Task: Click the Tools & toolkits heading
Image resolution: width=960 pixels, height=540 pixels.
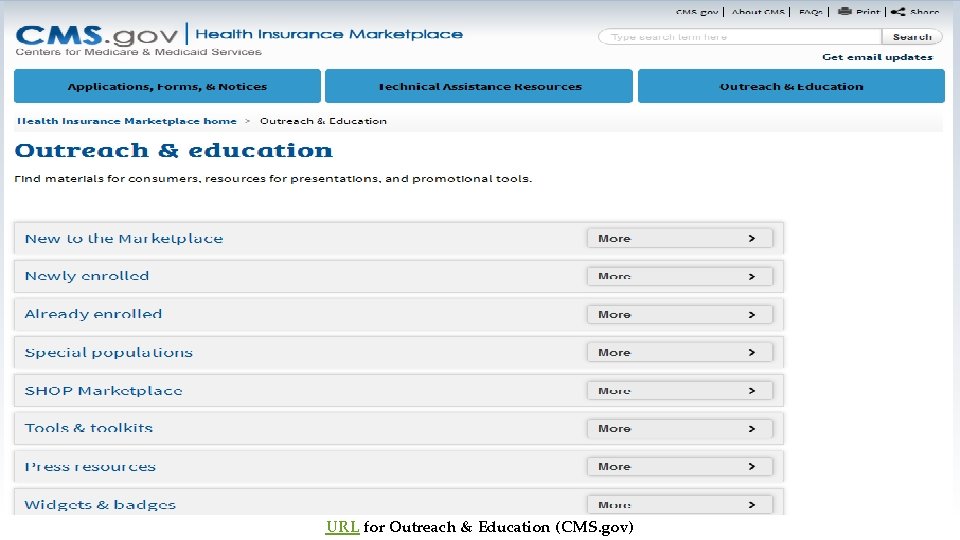Action: pyautogui.click(x=88, y=428)
